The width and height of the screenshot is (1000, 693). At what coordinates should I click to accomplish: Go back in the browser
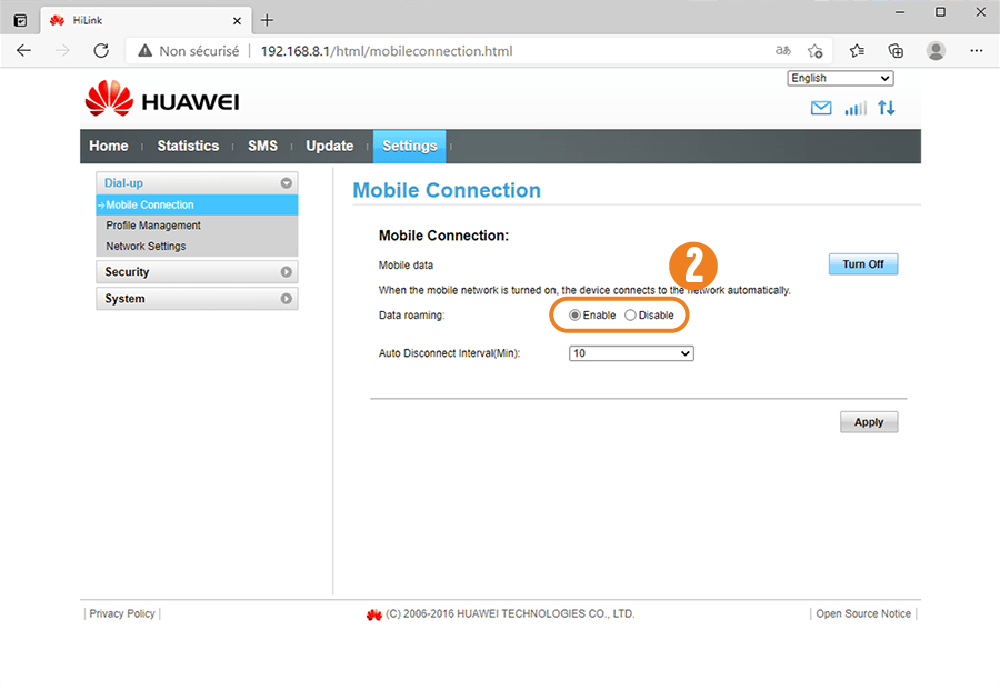(24, 51)
